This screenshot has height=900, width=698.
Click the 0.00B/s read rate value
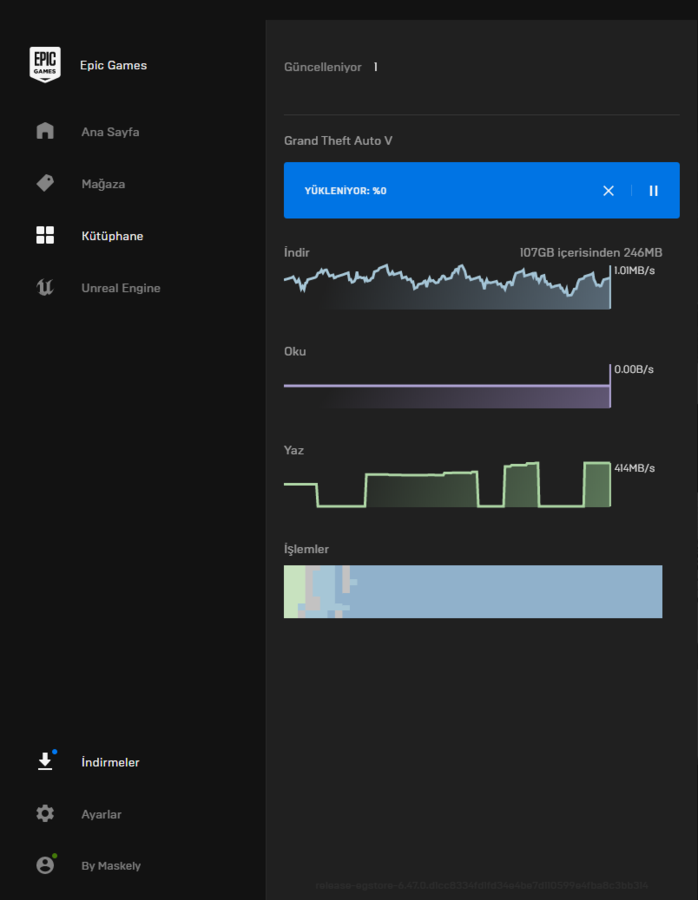coord(634,369)
